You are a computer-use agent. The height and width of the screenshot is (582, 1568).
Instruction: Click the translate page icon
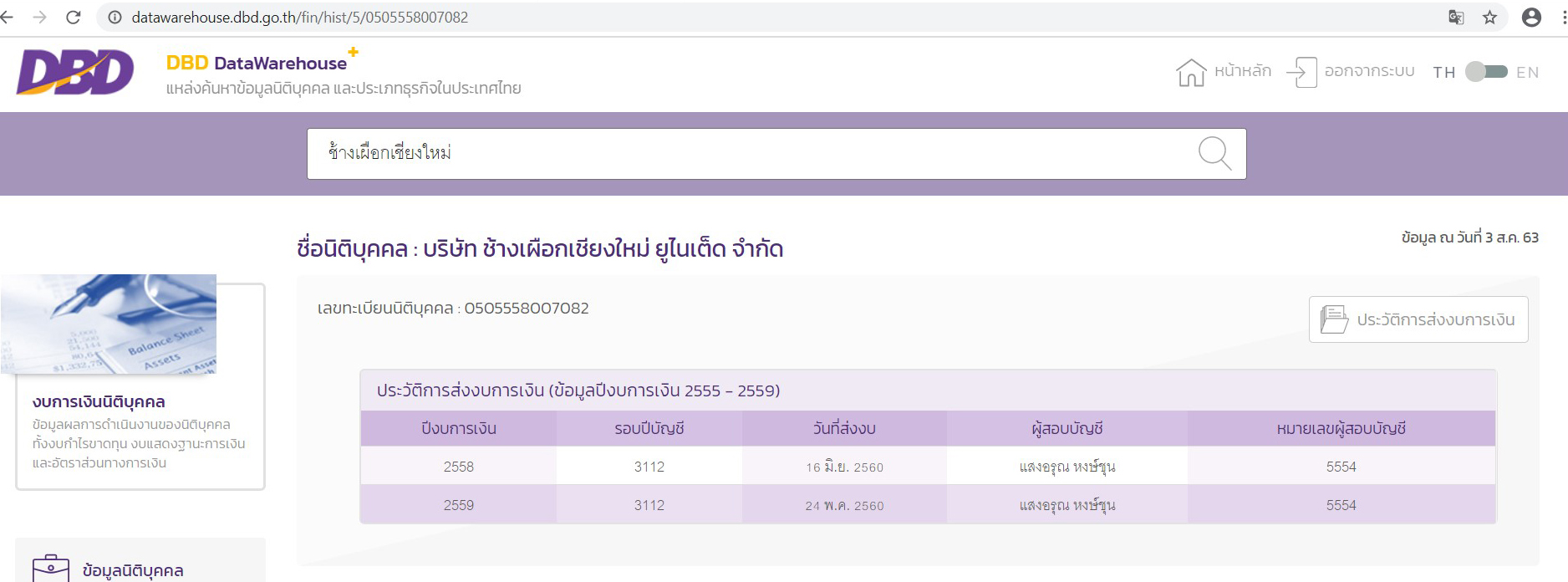coord(1456,18)
